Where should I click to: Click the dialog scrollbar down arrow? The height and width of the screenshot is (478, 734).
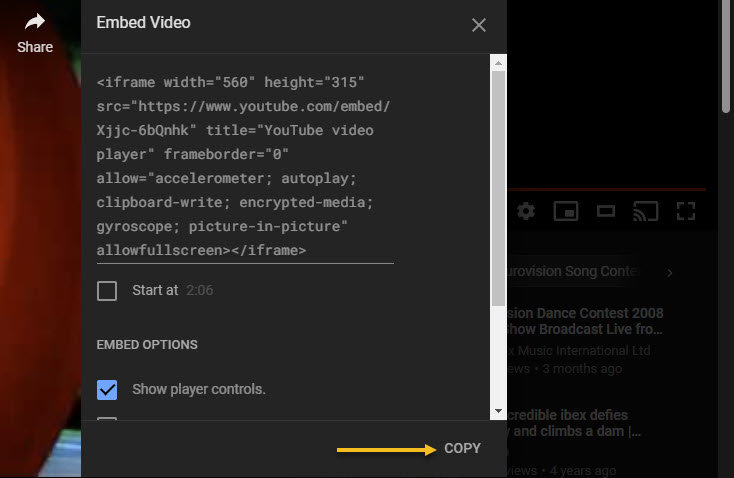[498, 411]
